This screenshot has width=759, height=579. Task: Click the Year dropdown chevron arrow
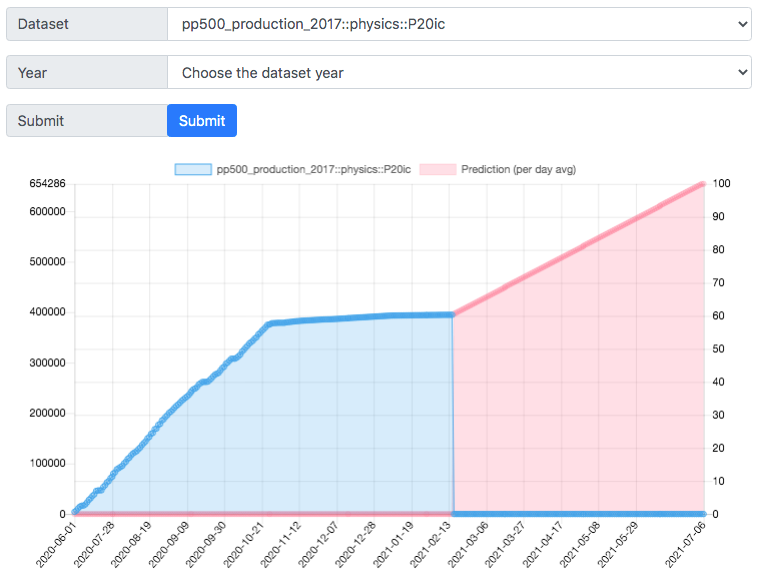point(742,72)
